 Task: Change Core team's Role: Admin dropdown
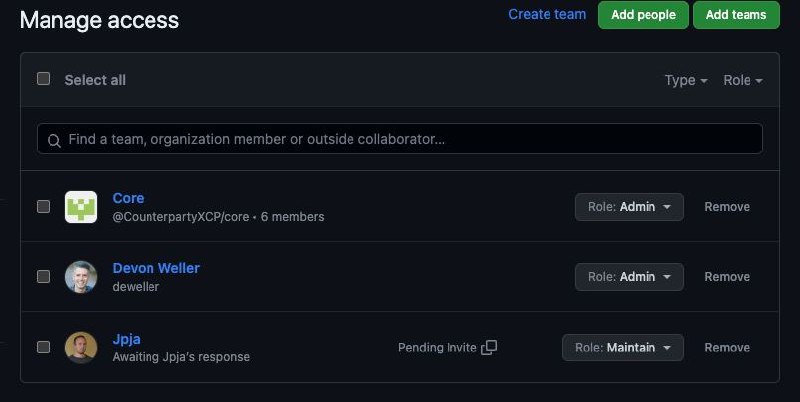[629, 207]
